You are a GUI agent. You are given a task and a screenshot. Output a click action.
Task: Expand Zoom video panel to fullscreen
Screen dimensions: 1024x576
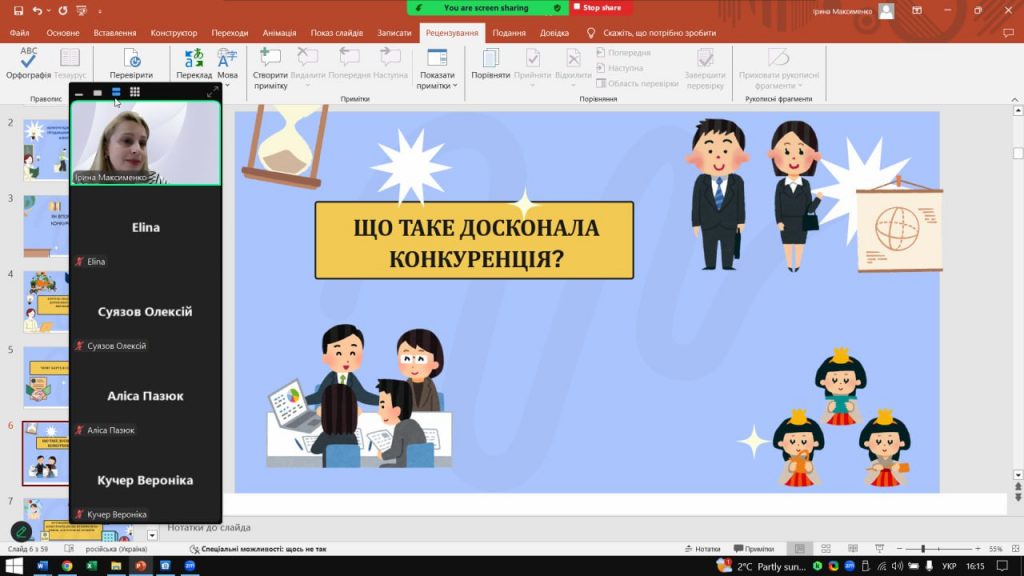click(212, 92)
